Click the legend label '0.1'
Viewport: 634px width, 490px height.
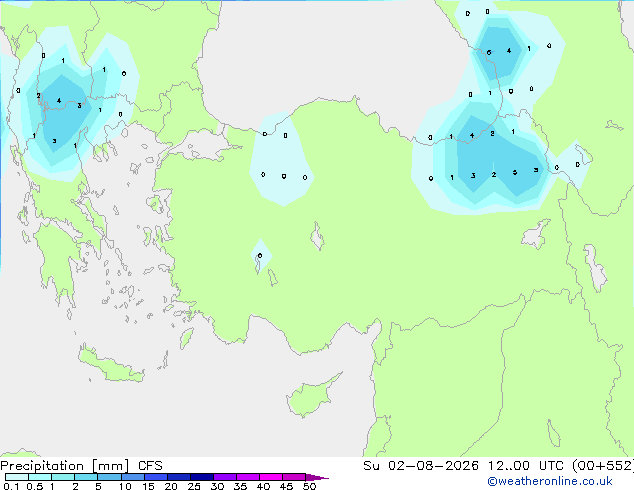(x=11, y=486)
